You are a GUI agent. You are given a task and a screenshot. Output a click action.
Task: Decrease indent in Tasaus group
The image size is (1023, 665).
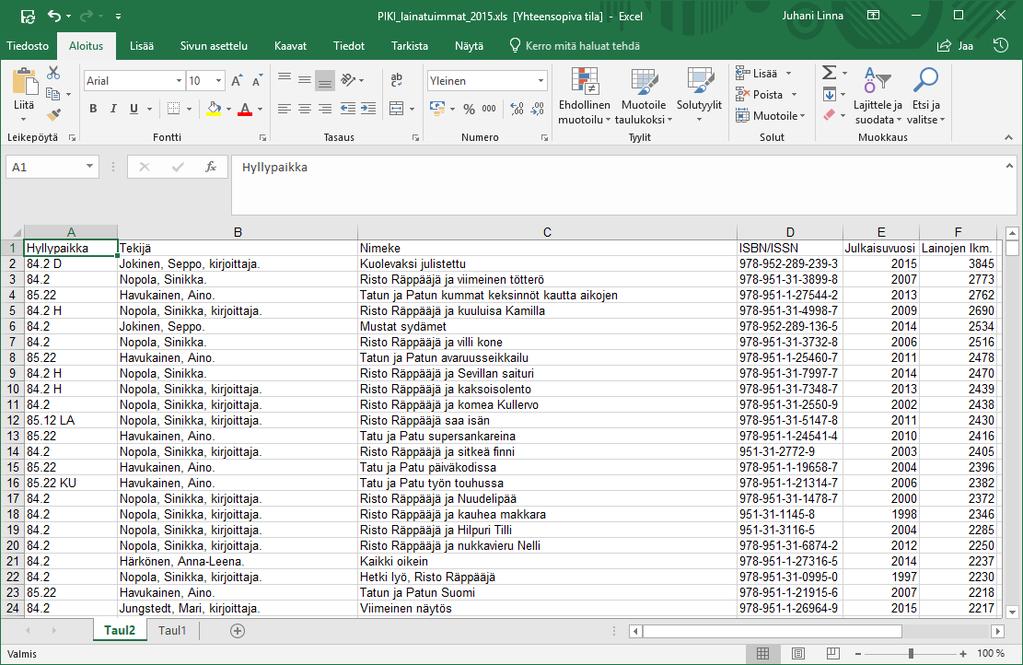[348, 109]
